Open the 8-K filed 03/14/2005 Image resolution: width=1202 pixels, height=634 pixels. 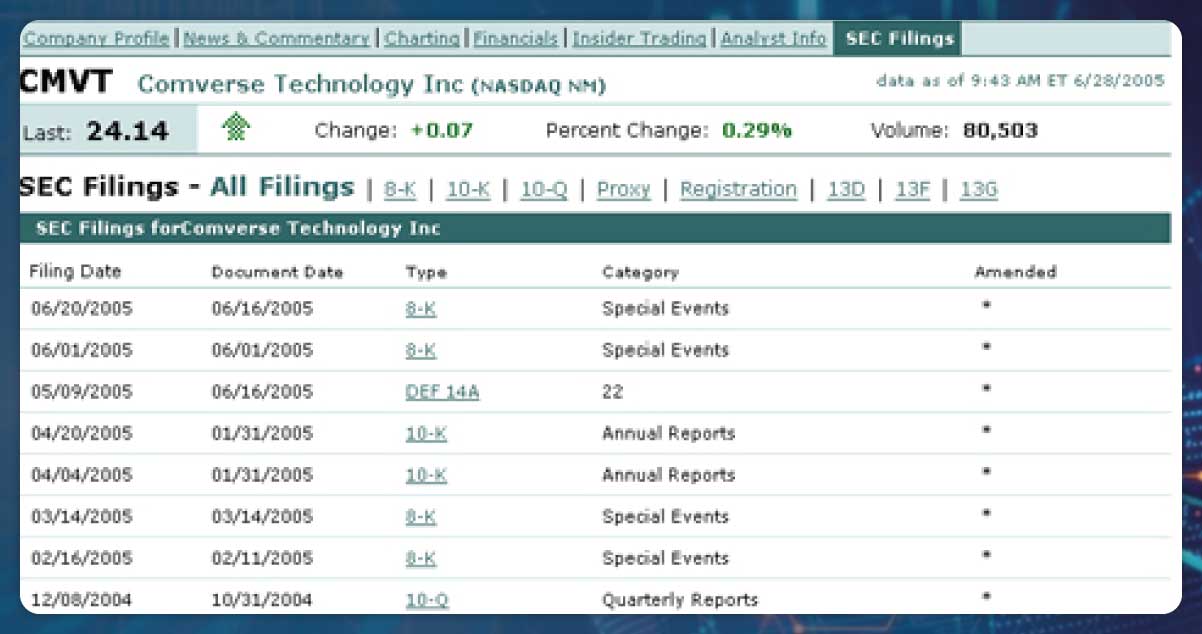click(x=421, y=517)
